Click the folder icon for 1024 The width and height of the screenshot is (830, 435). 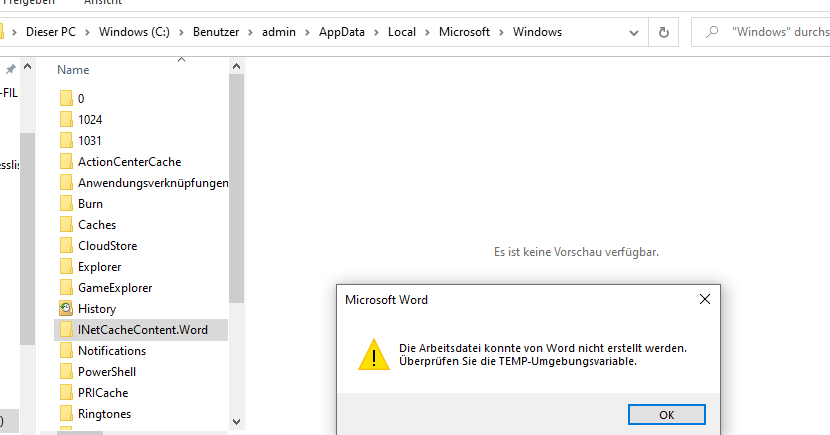click(x=66, y=119)
